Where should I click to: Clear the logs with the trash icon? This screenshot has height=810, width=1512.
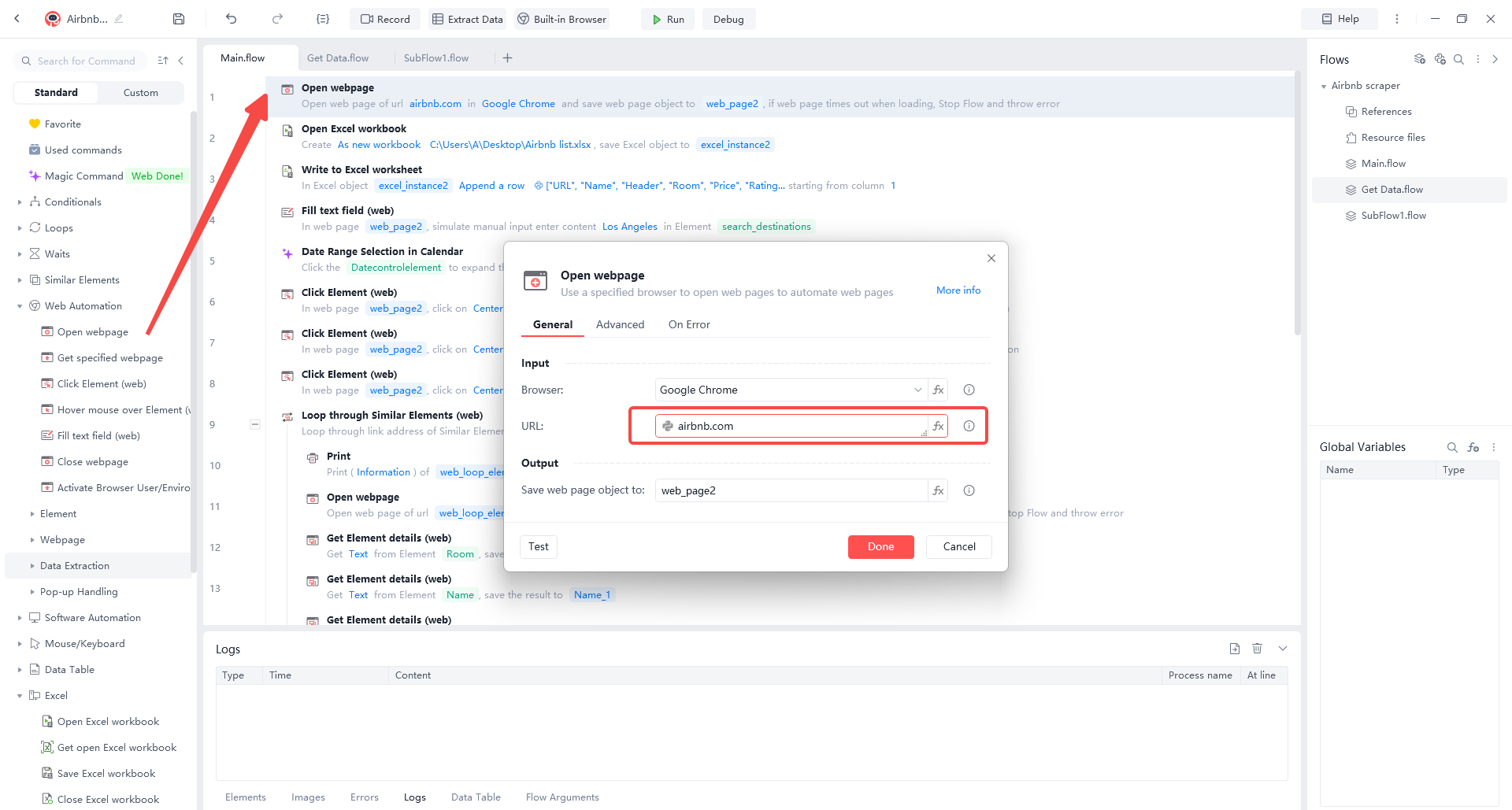pos(1258,648)
